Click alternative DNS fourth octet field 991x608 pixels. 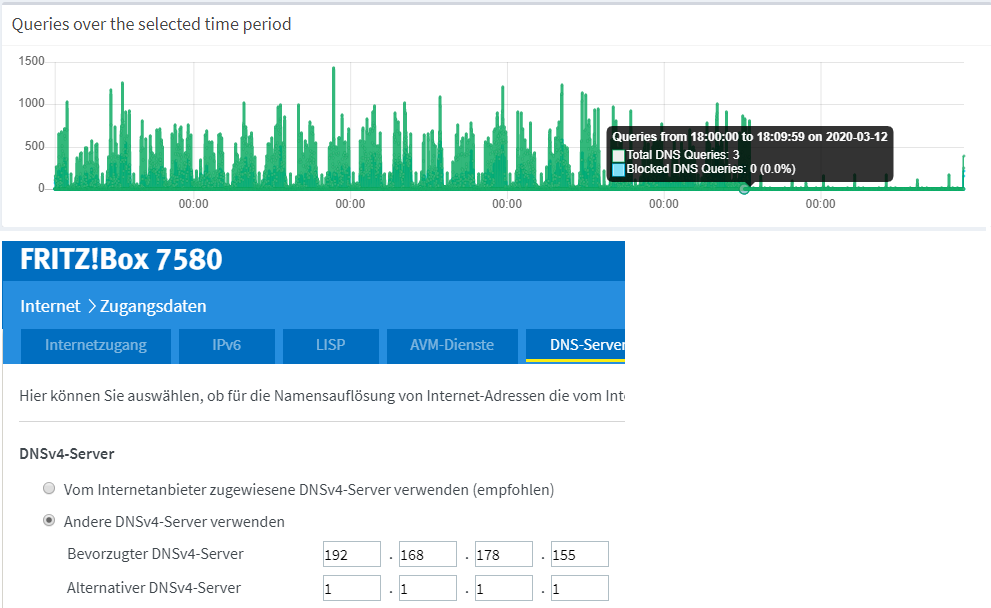click(580, 588)
